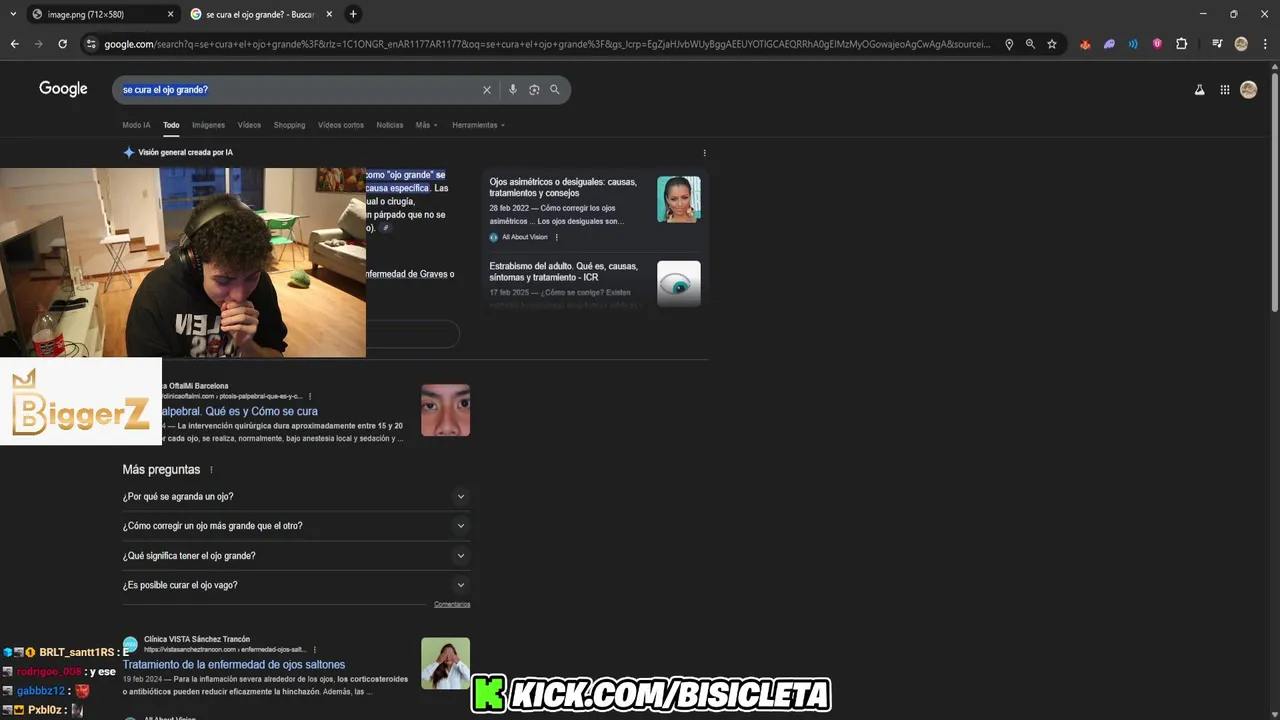Image resolution: width=1280 pixels, height=720 pixels.
Task: Open options dots beside Más preguntas
Action: pos(211,470)
